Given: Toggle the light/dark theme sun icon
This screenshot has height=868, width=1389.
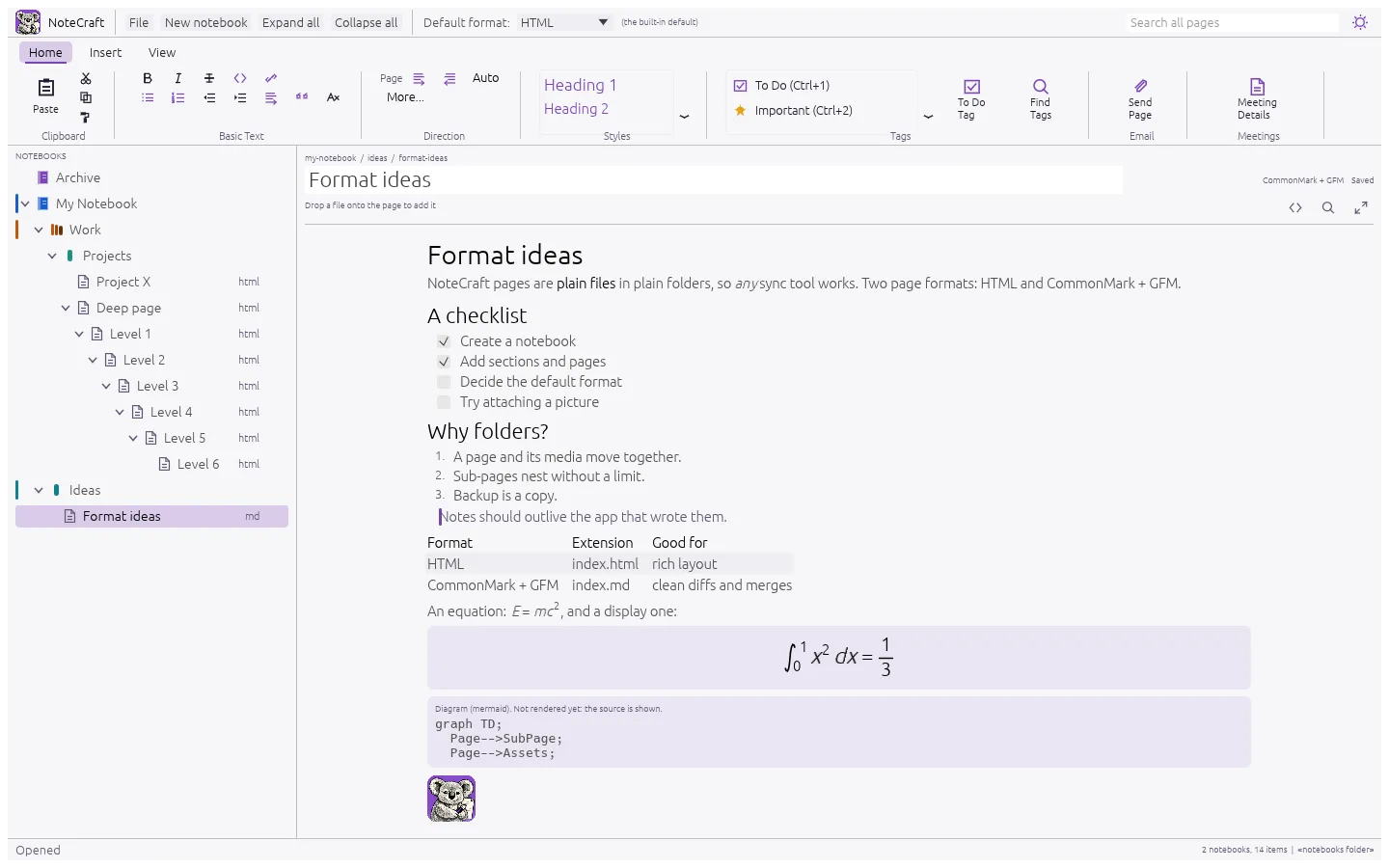Looking at the screenshot, I should [1360, 22].
